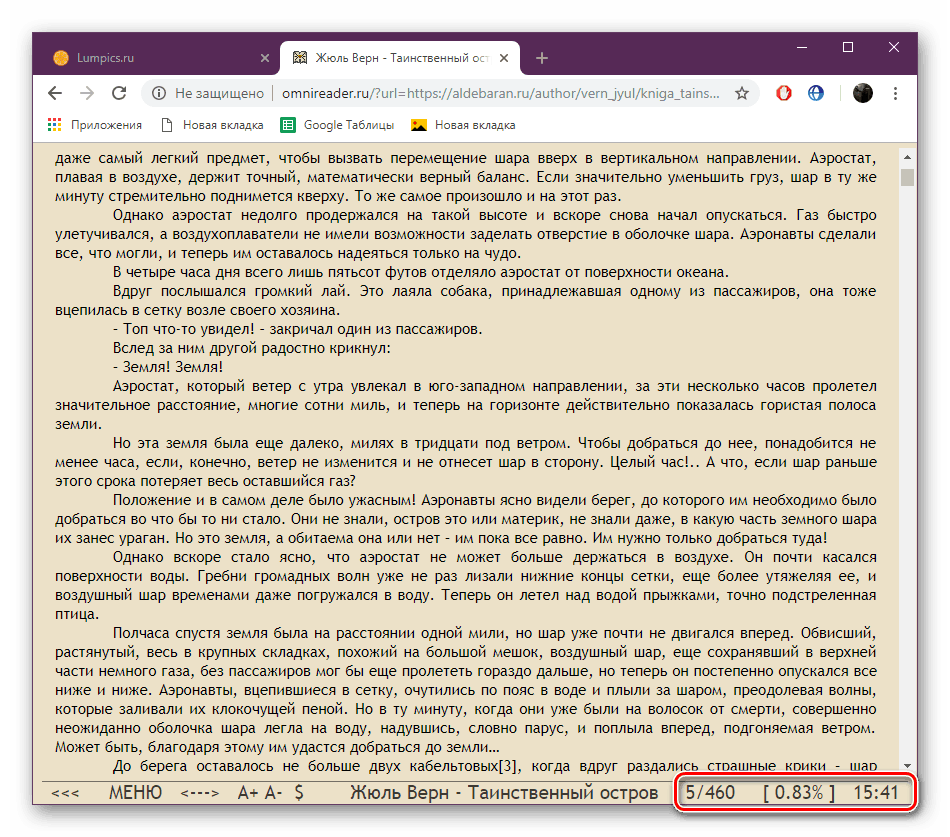Click the vertical scrollbar thumb
This screenshot has height=837, width=950.
coord(907,178)
